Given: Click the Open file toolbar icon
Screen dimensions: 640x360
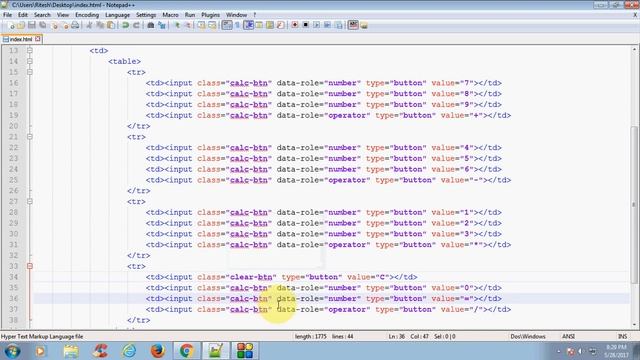Looking at the screenshot, I should [21, 25].
